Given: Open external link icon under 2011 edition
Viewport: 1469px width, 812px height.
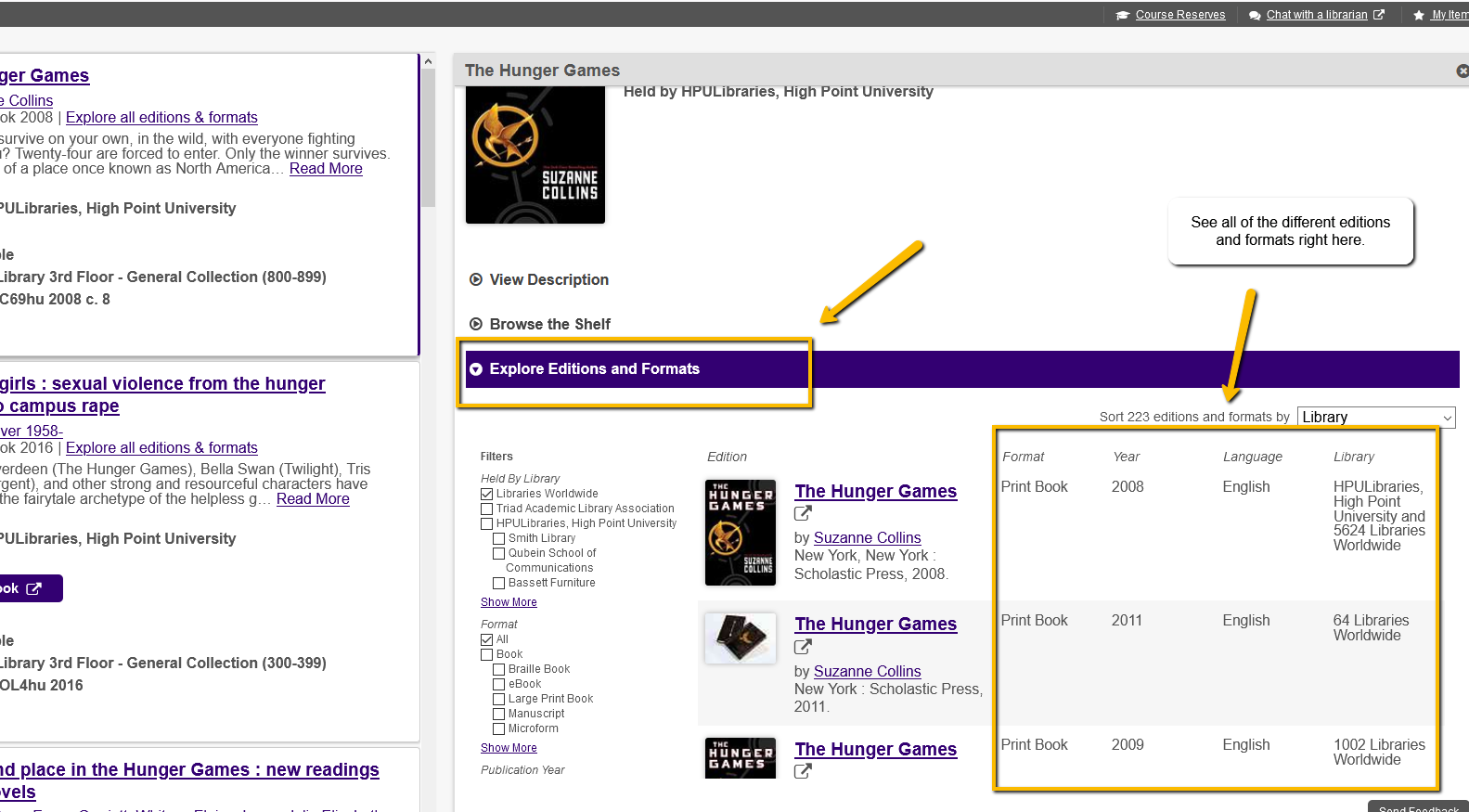Looking at the screenshot, I should point(803,647).
